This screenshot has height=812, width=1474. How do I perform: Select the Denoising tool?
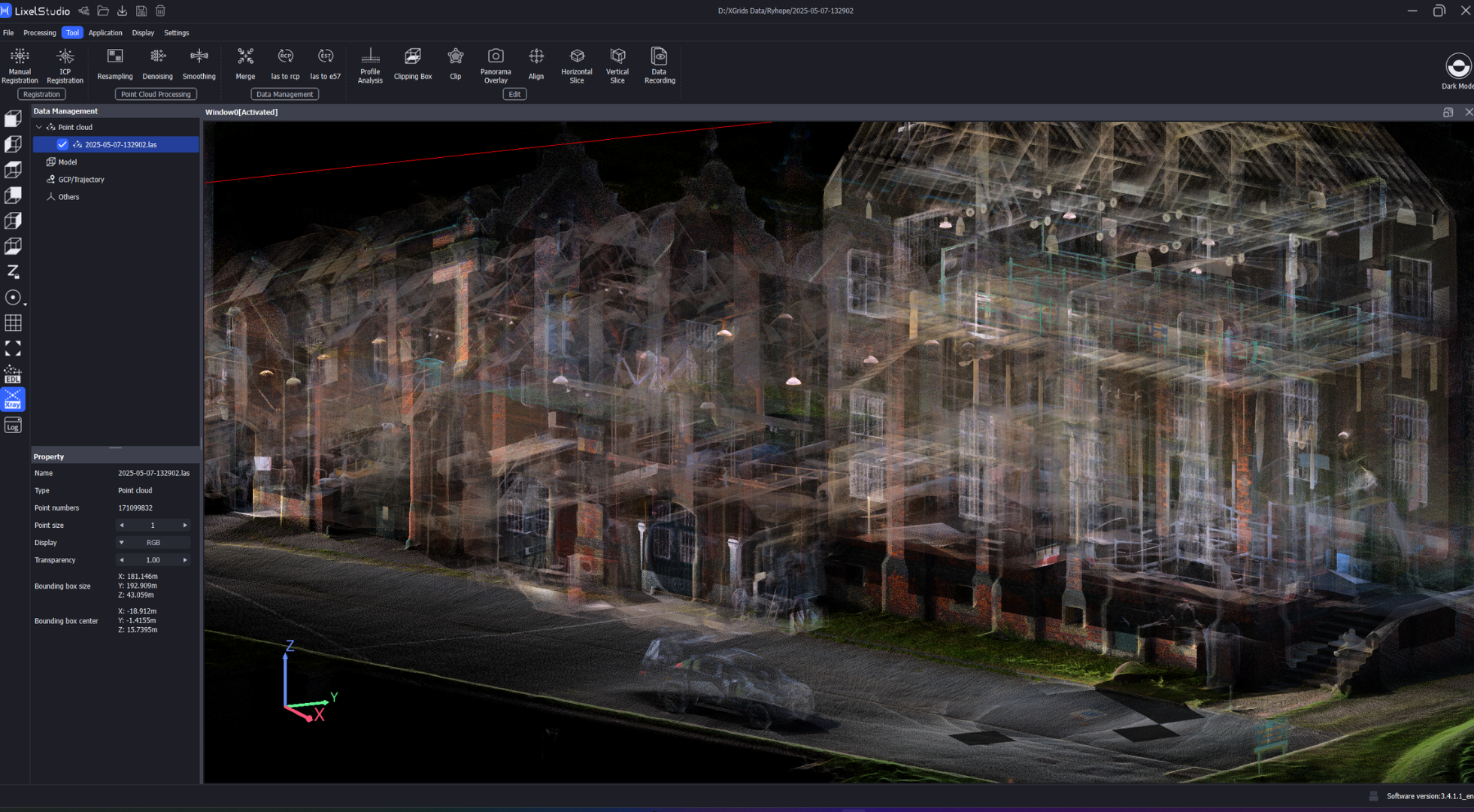pyautogui.click(x=157, y=65)
